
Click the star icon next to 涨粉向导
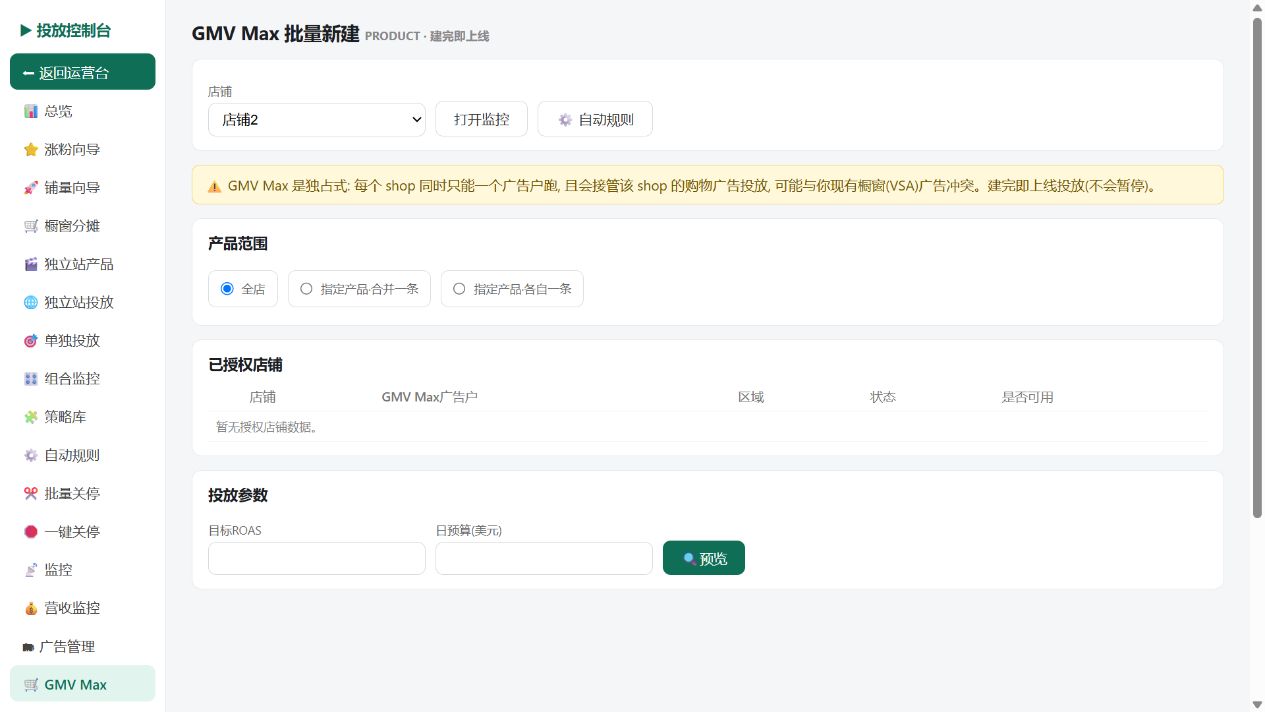pos(30,150)
